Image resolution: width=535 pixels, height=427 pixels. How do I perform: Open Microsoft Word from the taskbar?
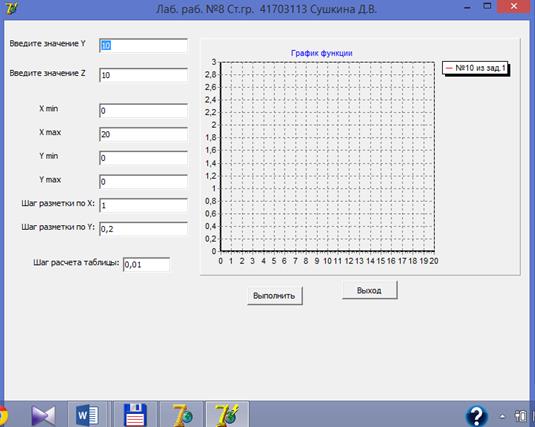[87, 415]
